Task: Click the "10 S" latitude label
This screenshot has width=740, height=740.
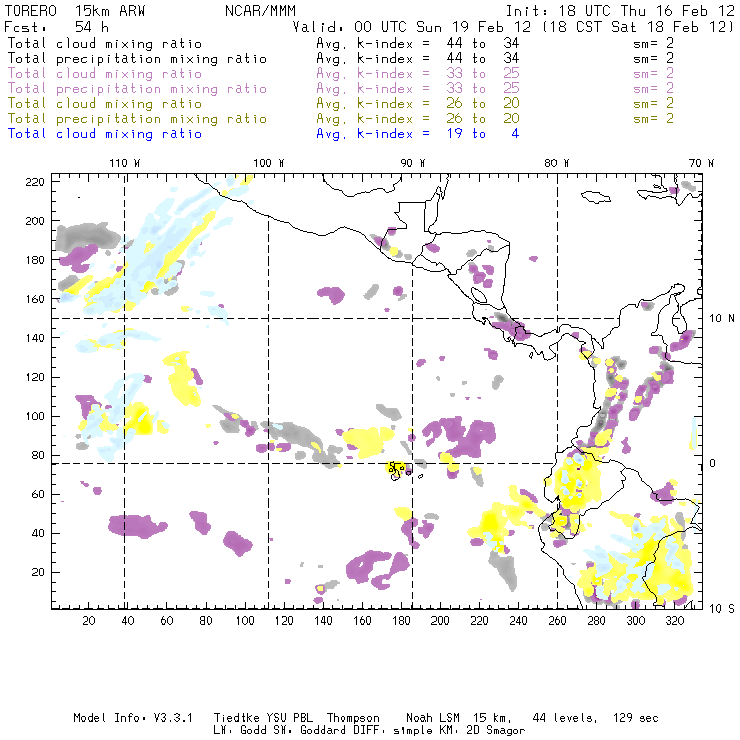Action: tap(722, 609)
